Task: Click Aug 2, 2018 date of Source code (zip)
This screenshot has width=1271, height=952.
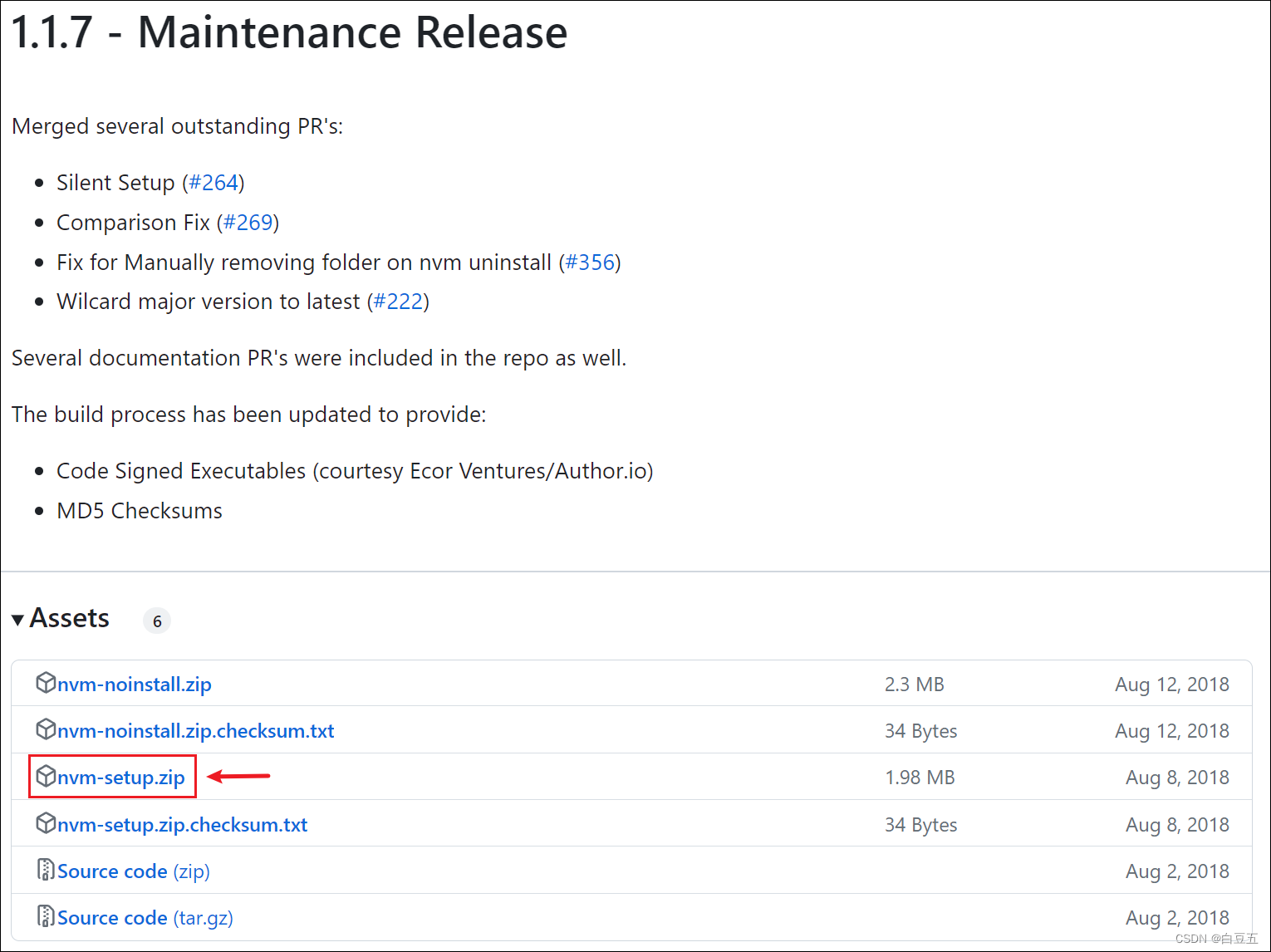Action: pos(1178,871)
